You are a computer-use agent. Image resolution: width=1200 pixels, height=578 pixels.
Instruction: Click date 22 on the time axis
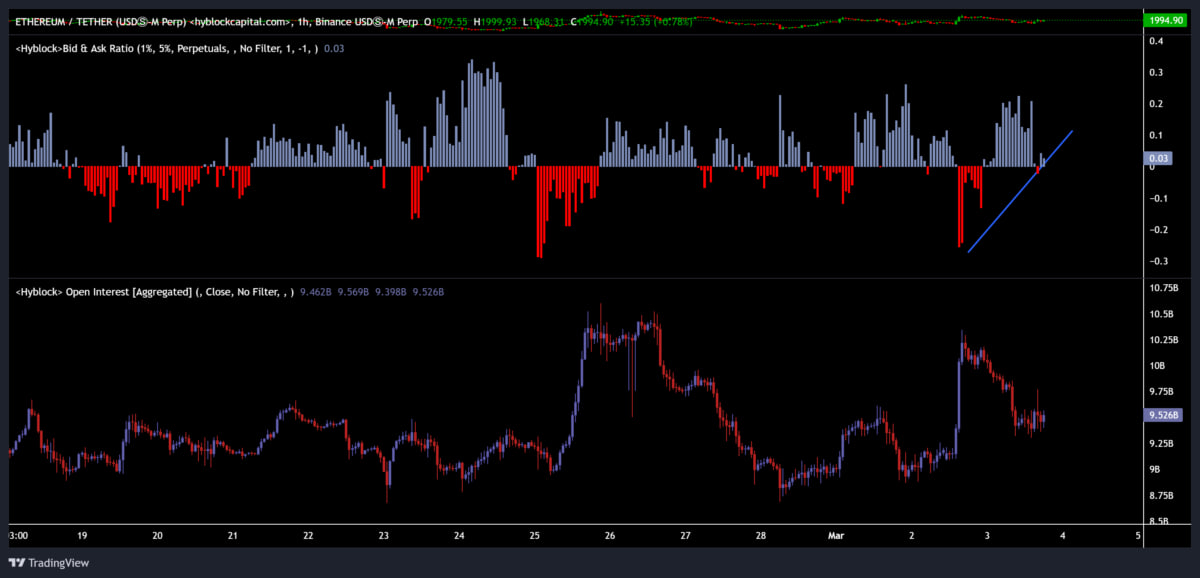tap(308, 536)
